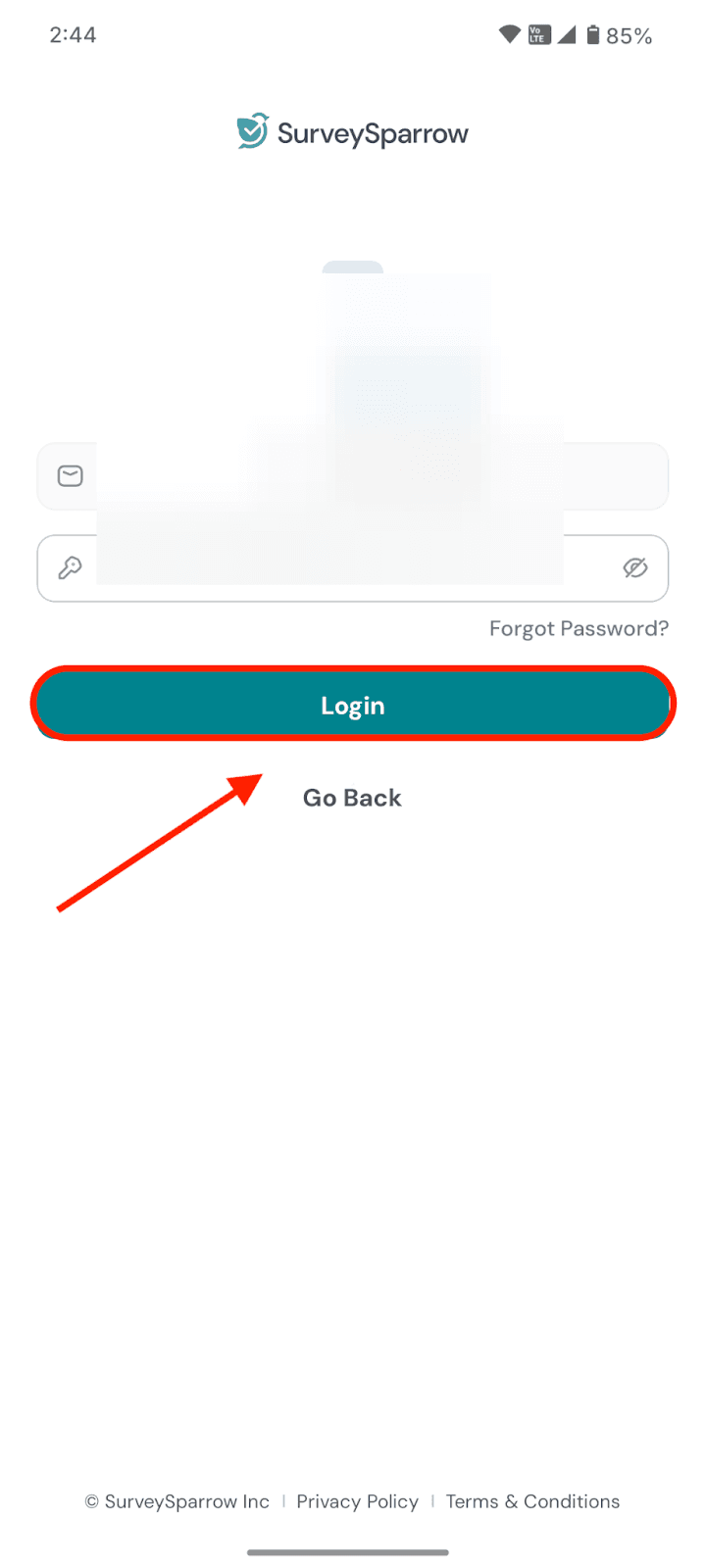Image resolution: width=706 pixels, height=1568 pixels.
Task: Submit with the Login button
Action: tap(353, 705)
